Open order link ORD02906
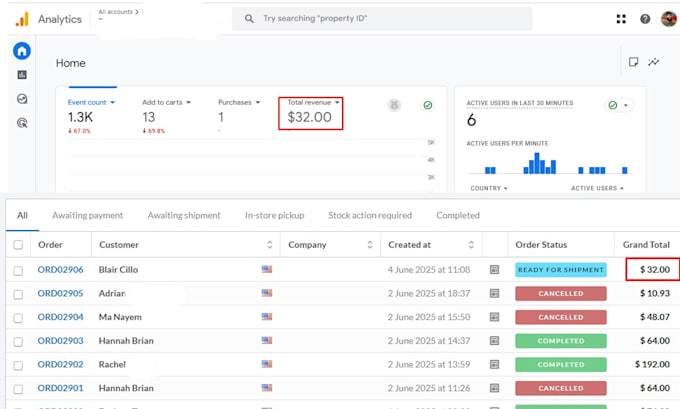 (60, 270)
